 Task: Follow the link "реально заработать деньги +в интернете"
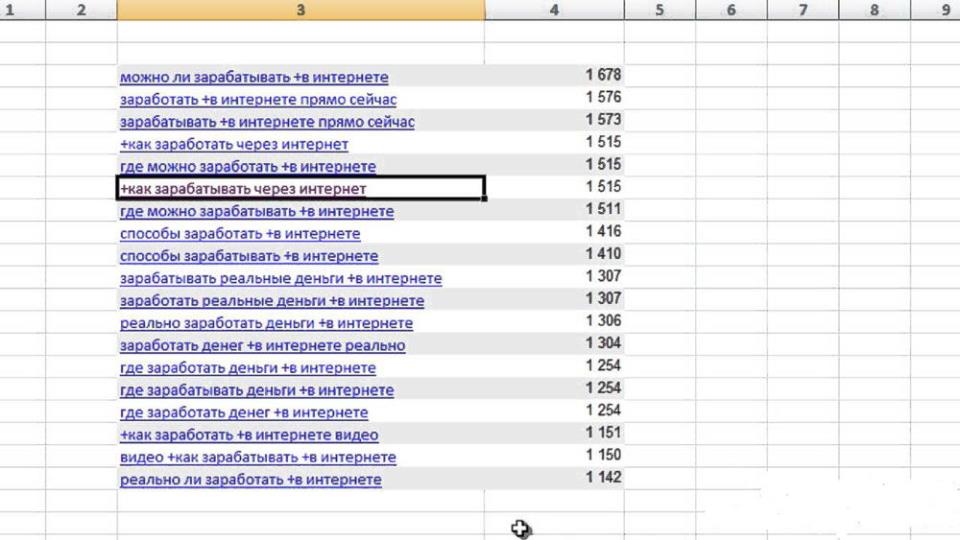coord(266,323)
